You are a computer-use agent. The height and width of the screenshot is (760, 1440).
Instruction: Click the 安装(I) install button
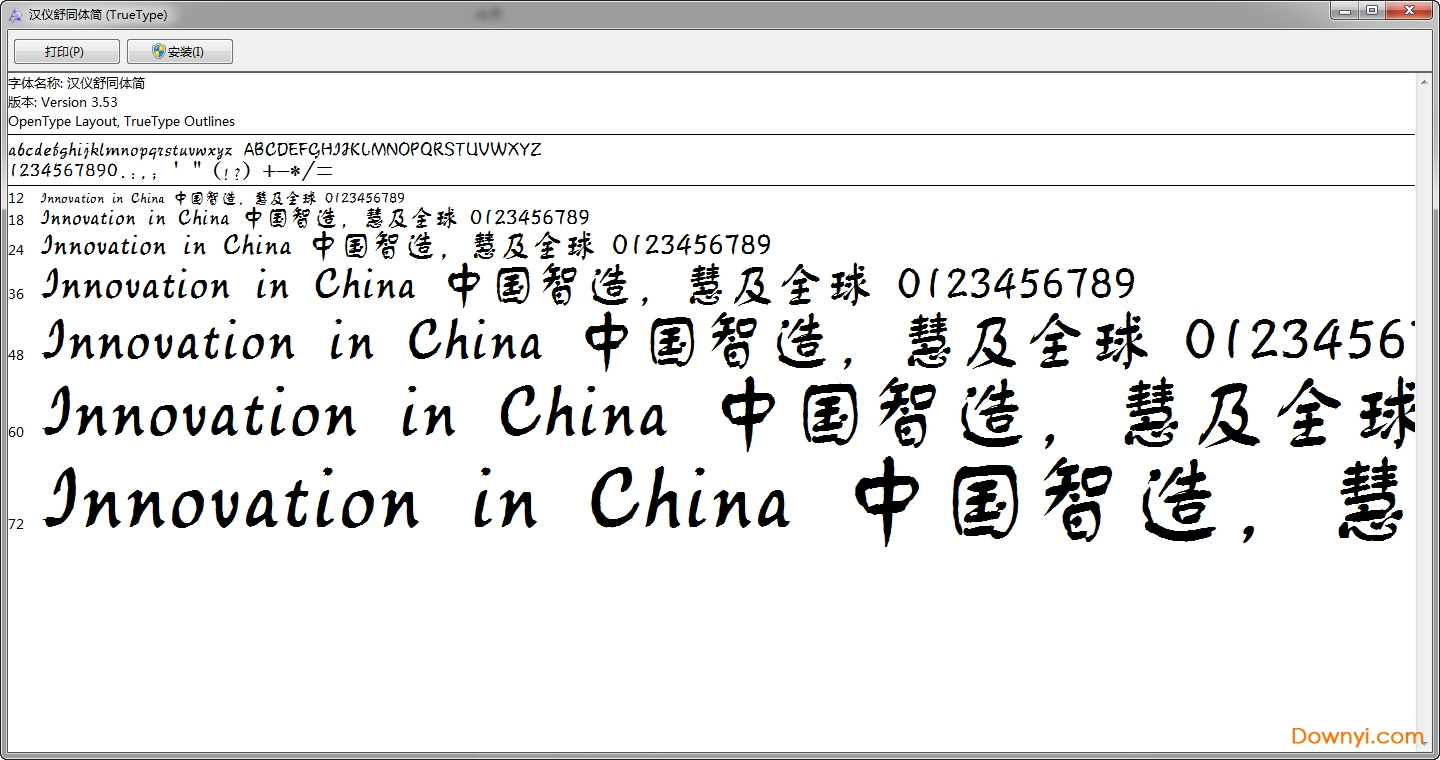tap(180, 52)
